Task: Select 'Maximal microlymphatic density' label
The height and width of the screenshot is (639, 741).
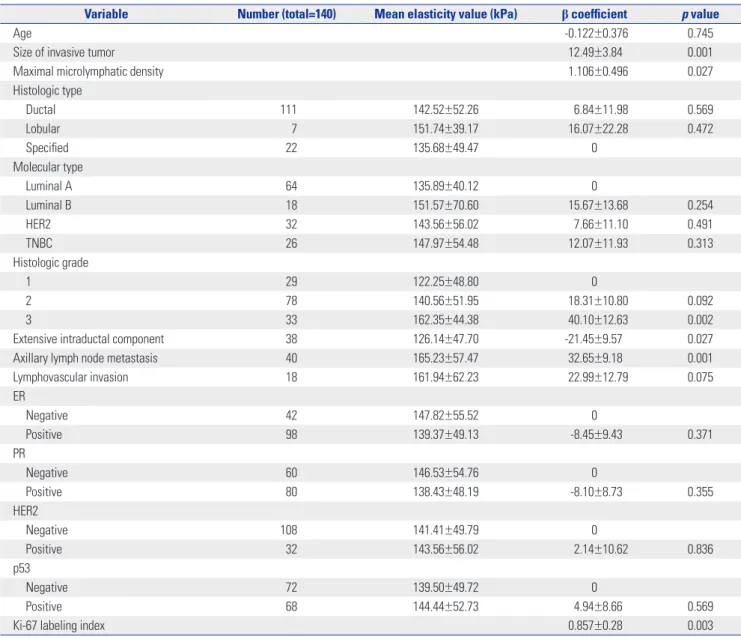Action: click(88, 72)
